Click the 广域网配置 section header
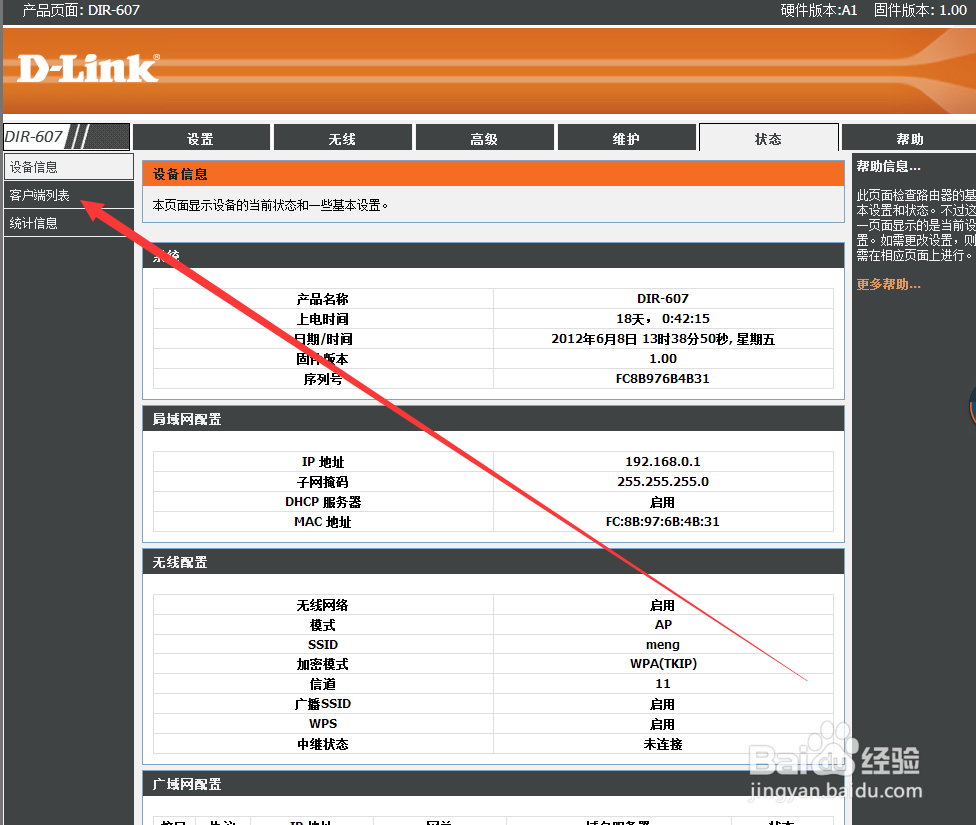Viewport: 976px width, 825px height. pyautogui.click(x=493, y=783)
